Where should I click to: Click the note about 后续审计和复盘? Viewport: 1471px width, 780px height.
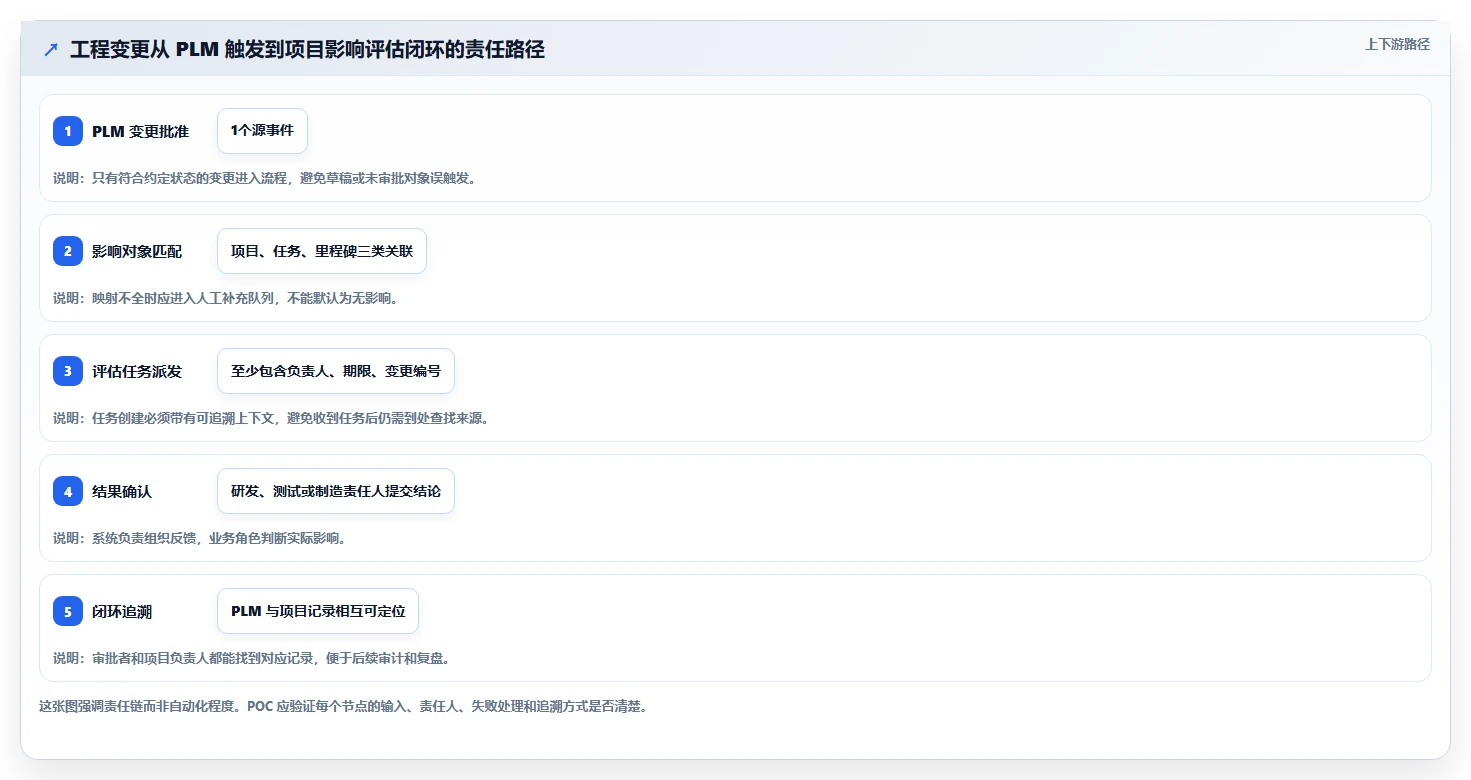252,658
